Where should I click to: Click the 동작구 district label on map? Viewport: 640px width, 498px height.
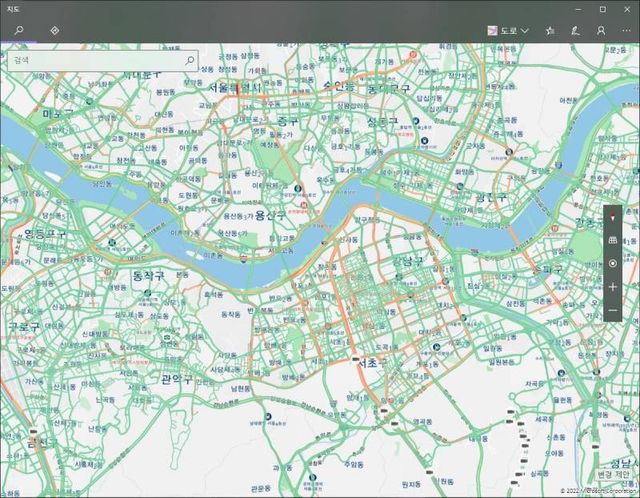coord(152,274)
